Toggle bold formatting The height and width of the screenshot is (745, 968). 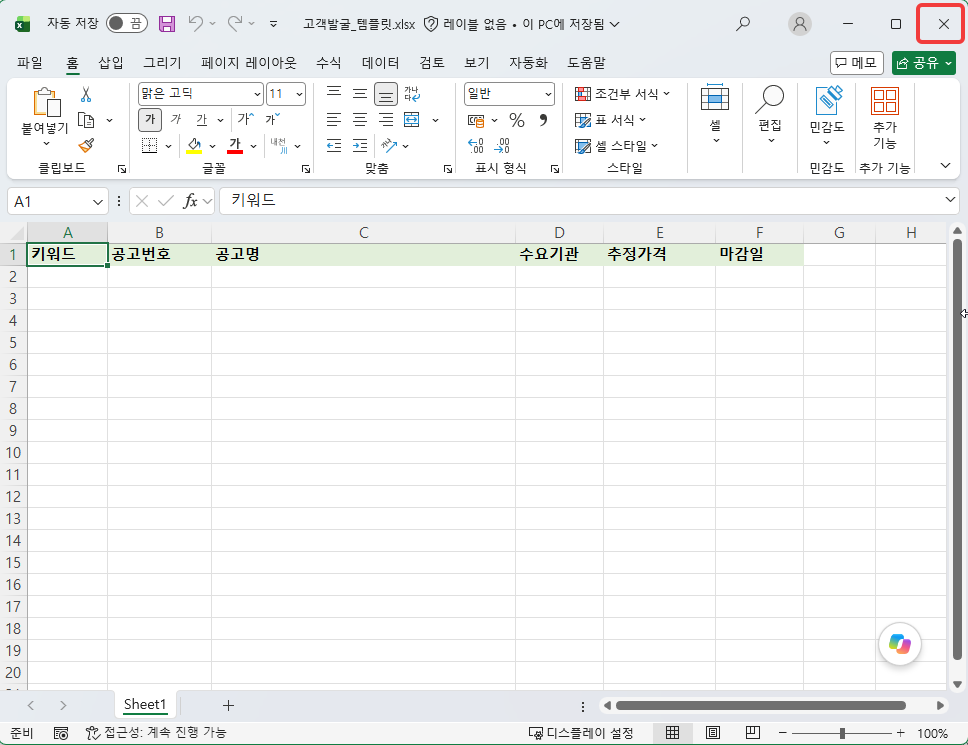tap(150, 119)
